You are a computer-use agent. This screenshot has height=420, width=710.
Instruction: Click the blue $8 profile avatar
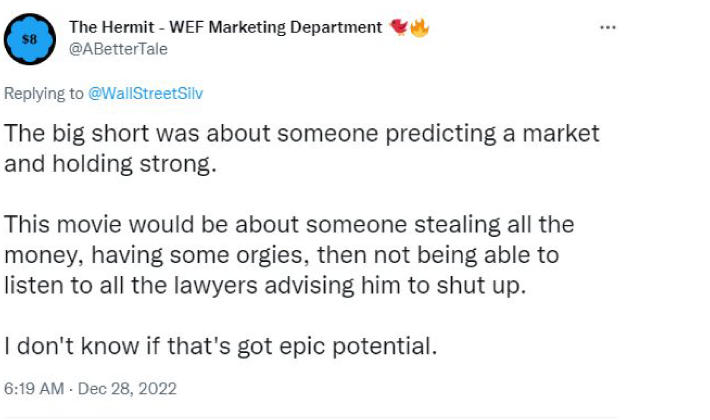coord(31,40)
